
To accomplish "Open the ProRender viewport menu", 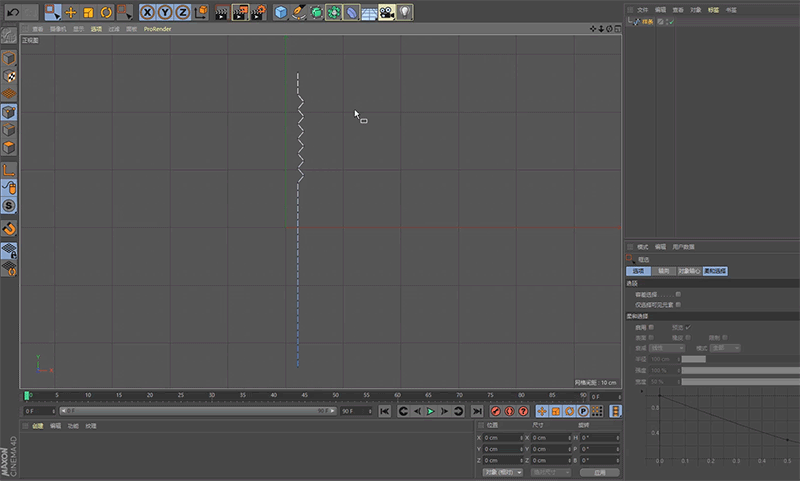I will 157,30.
